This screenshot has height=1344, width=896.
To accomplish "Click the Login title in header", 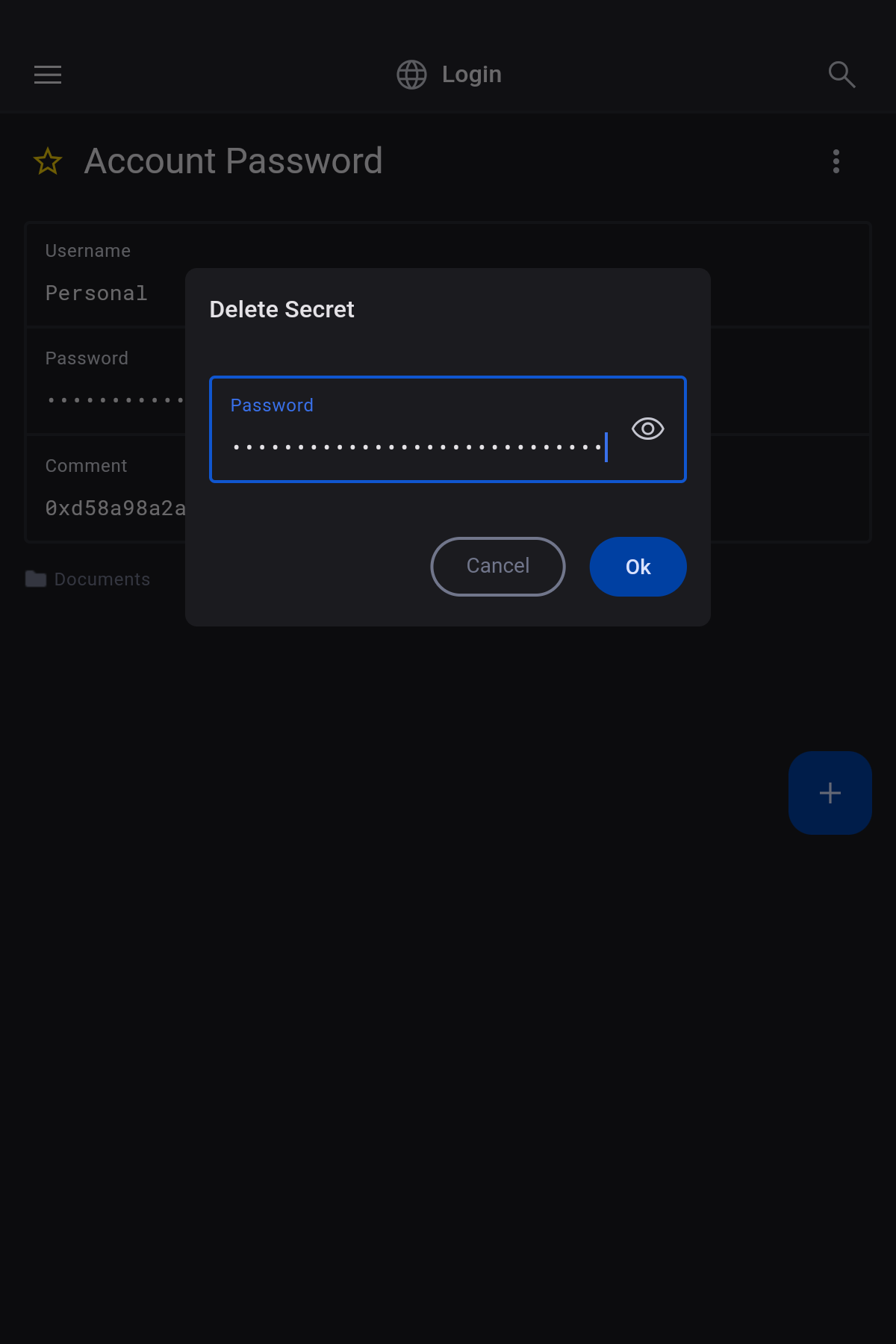I will click(x=471, y=75).
